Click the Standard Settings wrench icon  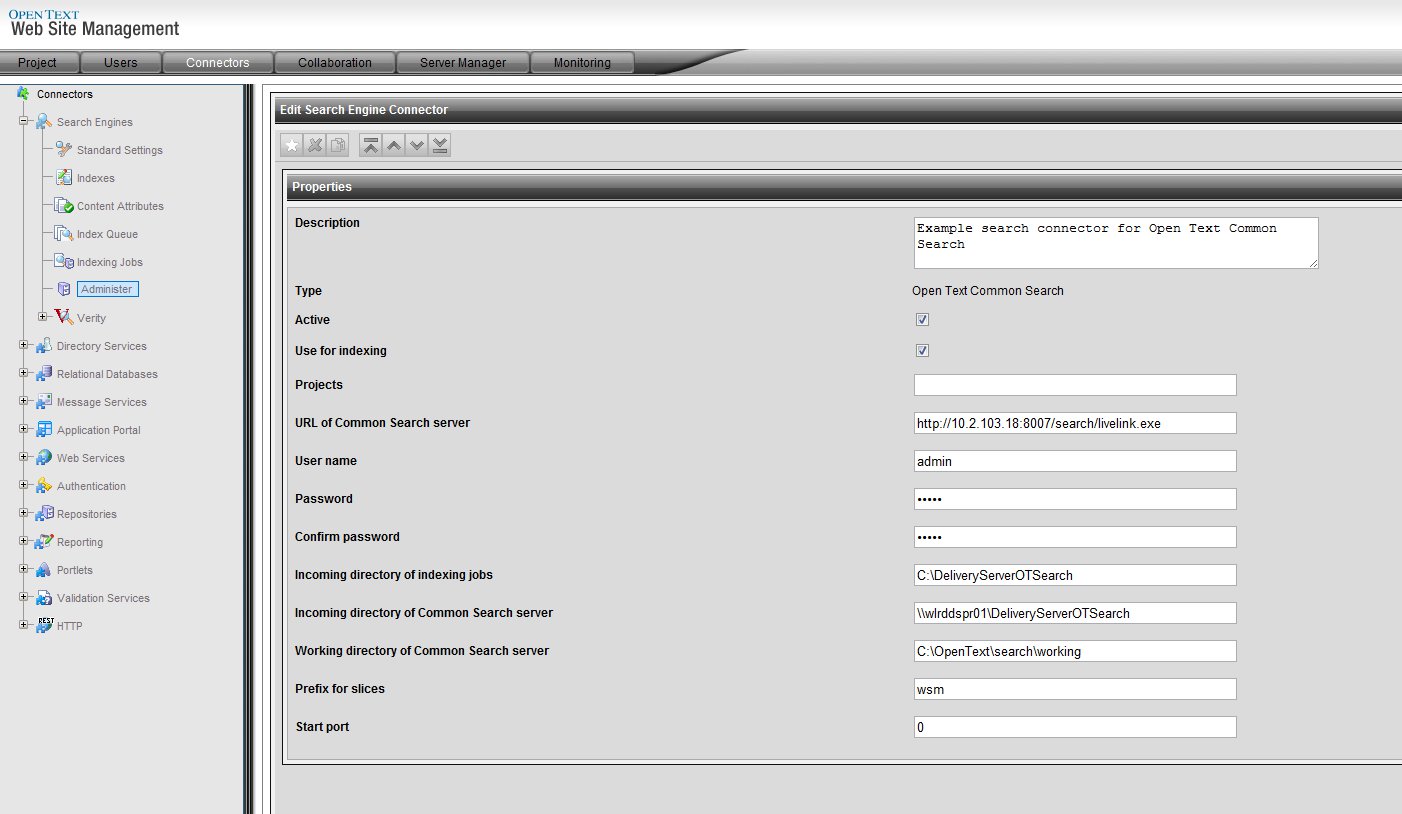pyautogui.click(x=64, y=150)
